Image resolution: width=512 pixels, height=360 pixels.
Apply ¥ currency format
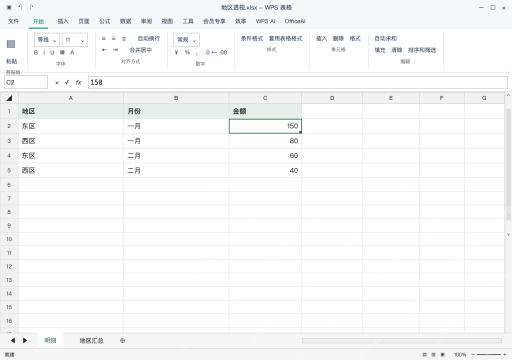(x=176, y=53)
